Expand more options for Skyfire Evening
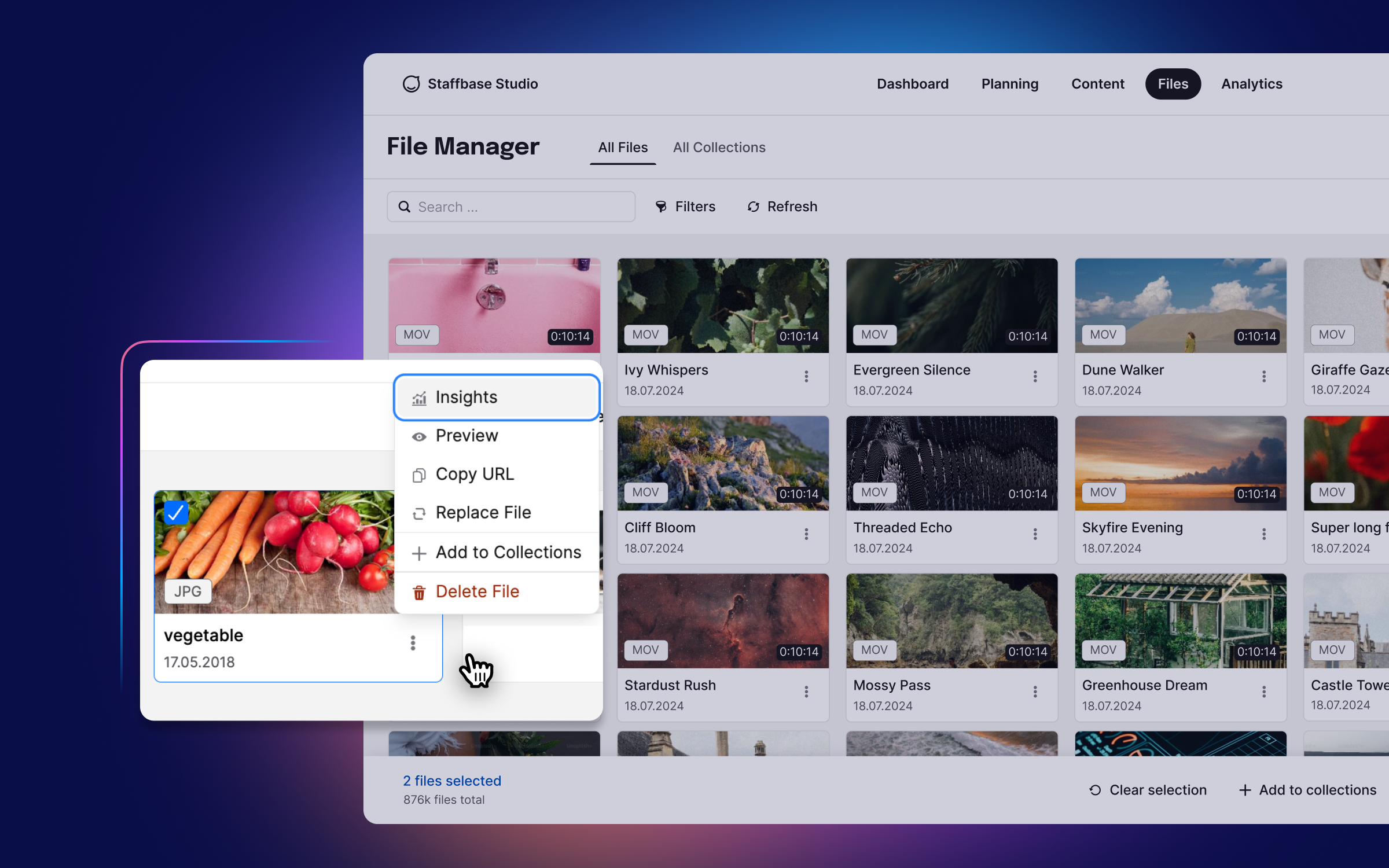The width and height of the screenshot is (1389, 868). tap(1264, 534)
